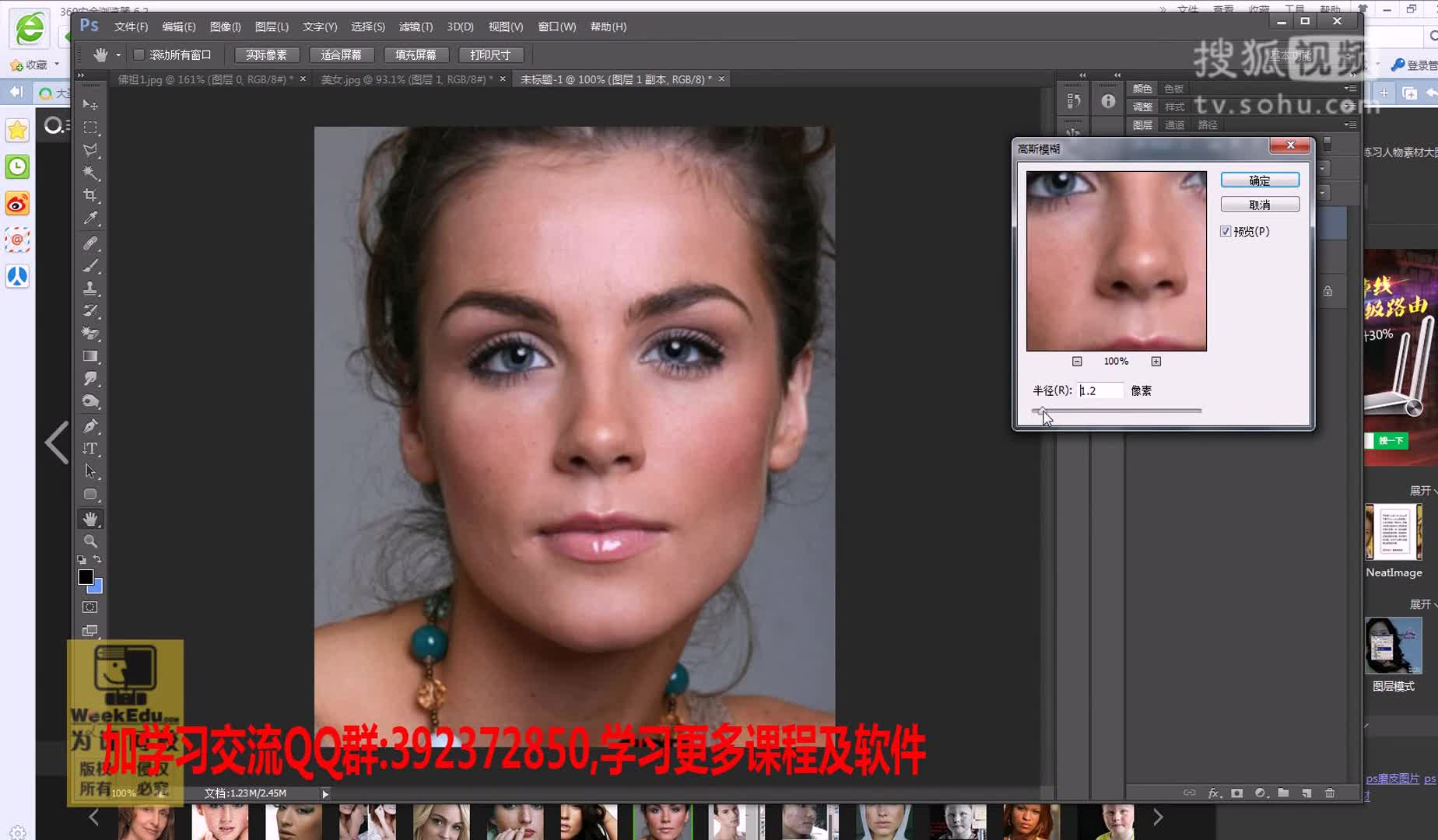Screen dimensions: 1438x840
Task: Select the Pen tool
Action: (x=90, y=426)
